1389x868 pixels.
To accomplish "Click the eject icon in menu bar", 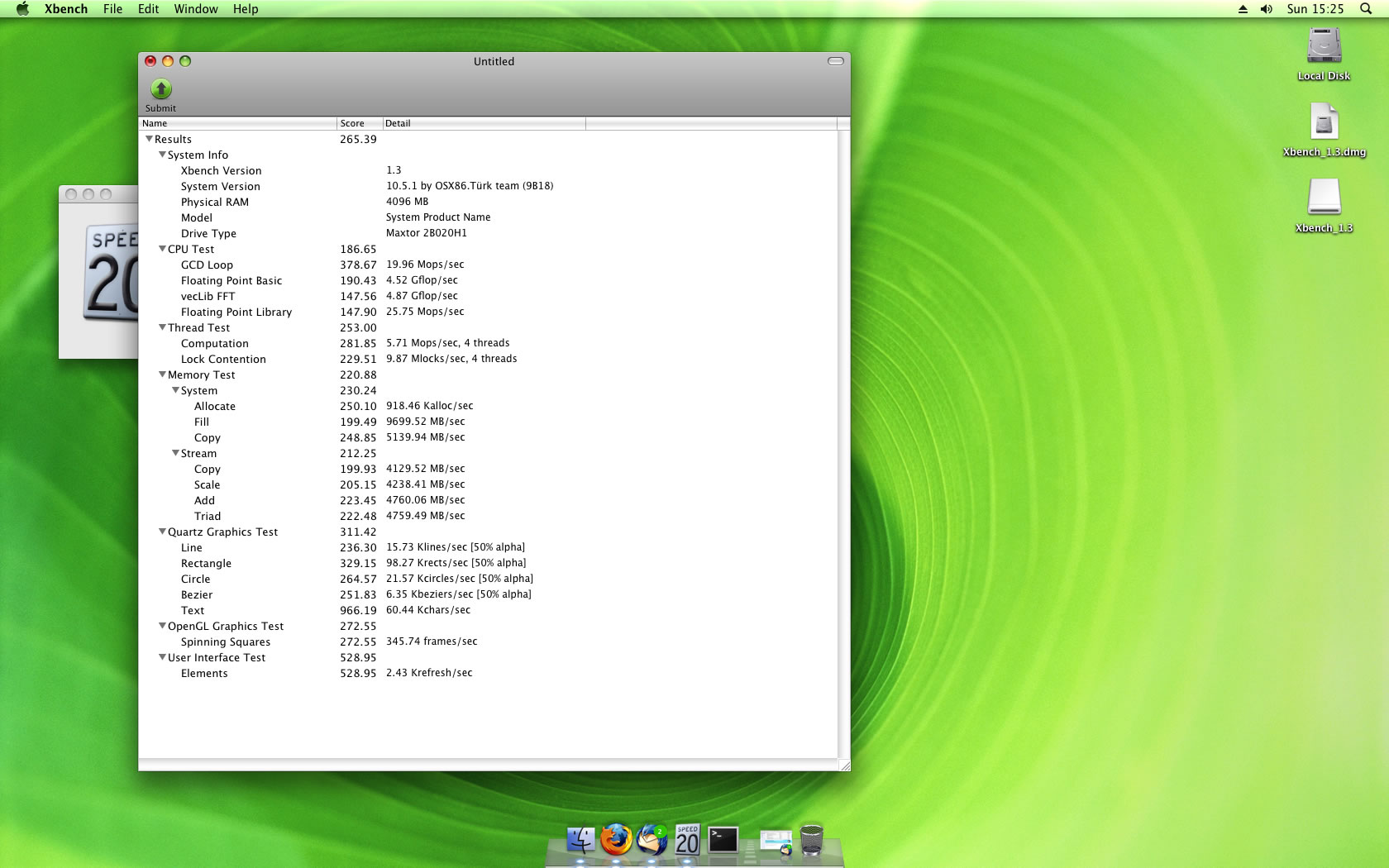I will [x=1243, y=9].
